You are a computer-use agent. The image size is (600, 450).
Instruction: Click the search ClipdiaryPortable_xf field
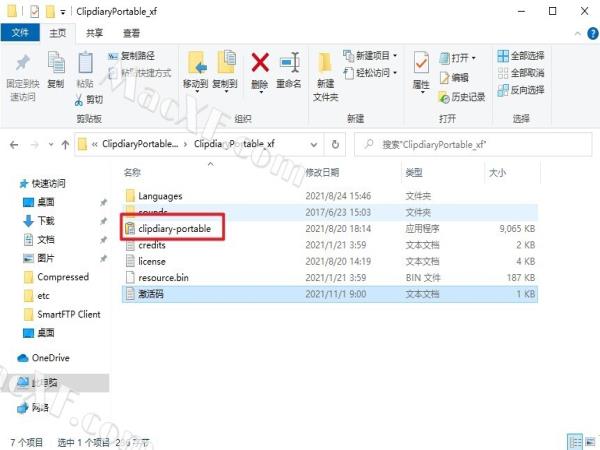click(473, 145)
